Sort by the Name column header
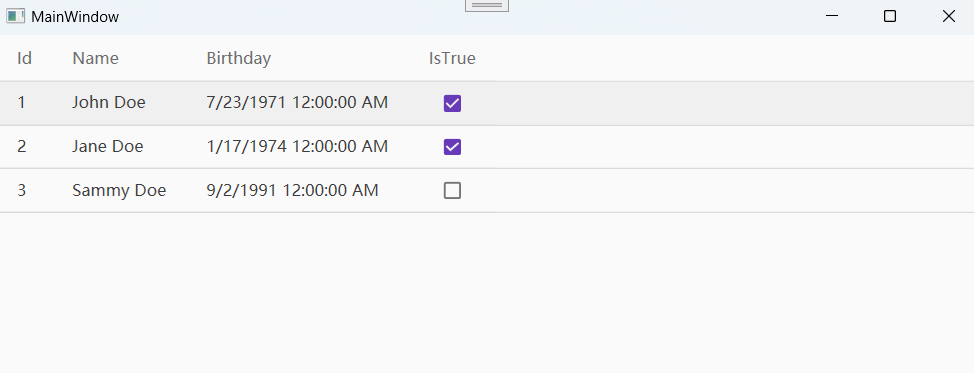 [x=95, y=58]
